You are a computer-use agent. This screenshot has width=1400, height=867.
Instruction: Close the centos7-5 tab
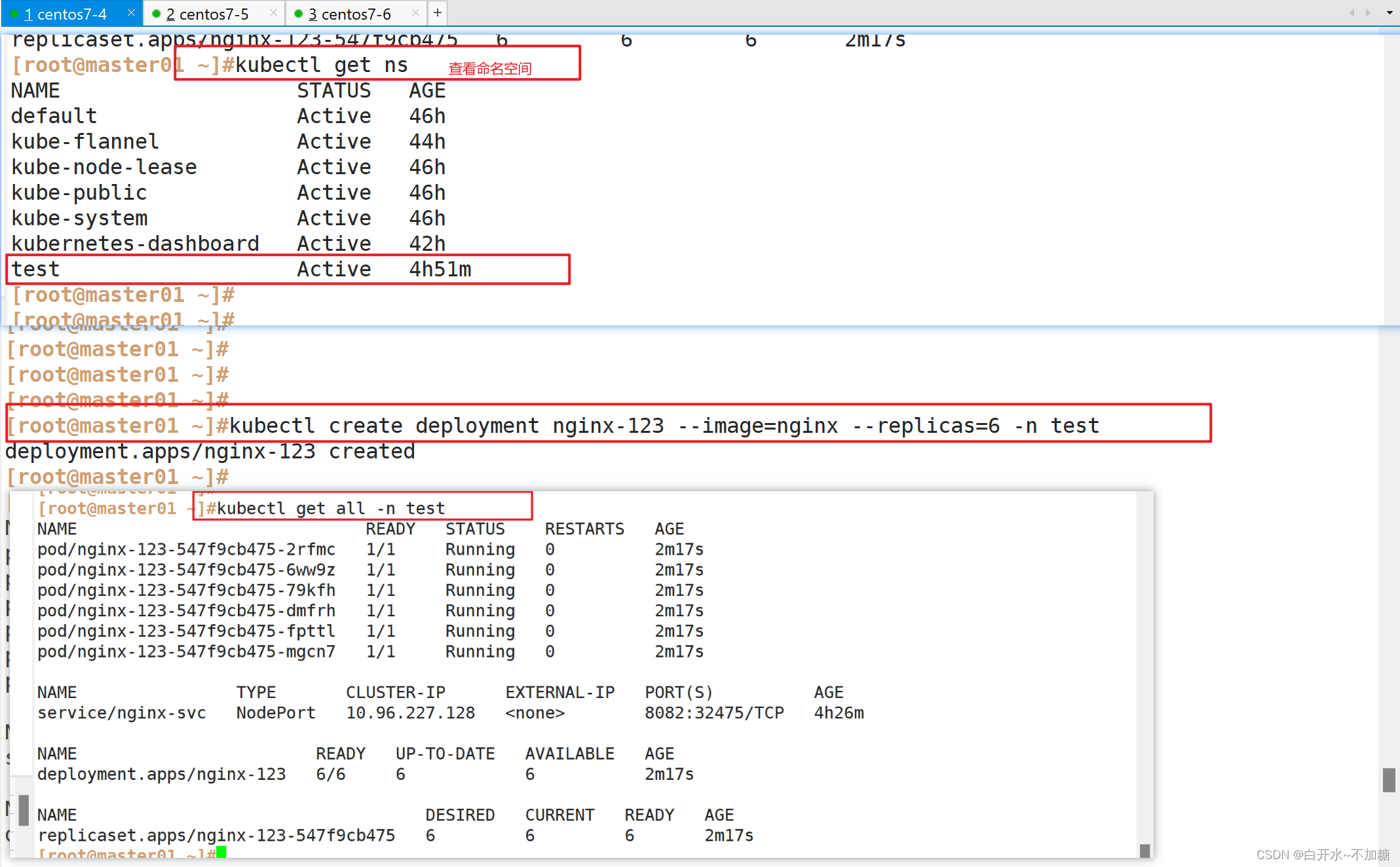273,13
